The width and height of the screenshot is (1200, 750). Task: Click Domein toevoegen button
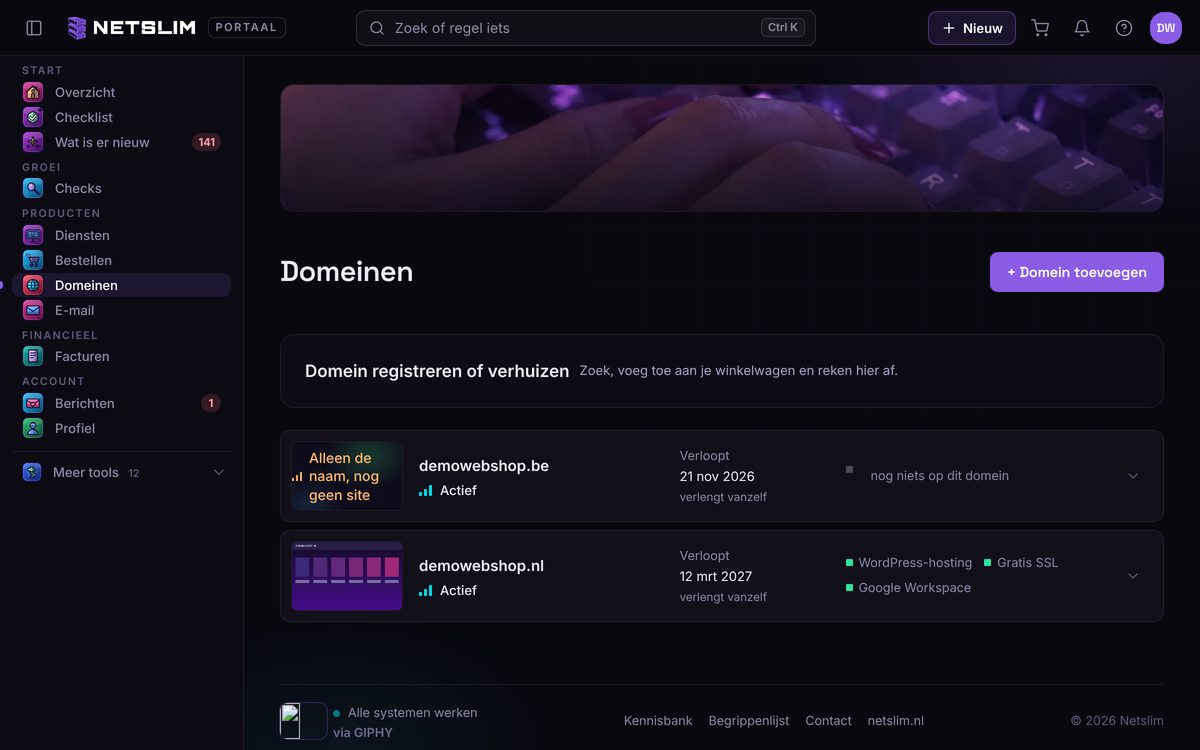click(1077, 272)
